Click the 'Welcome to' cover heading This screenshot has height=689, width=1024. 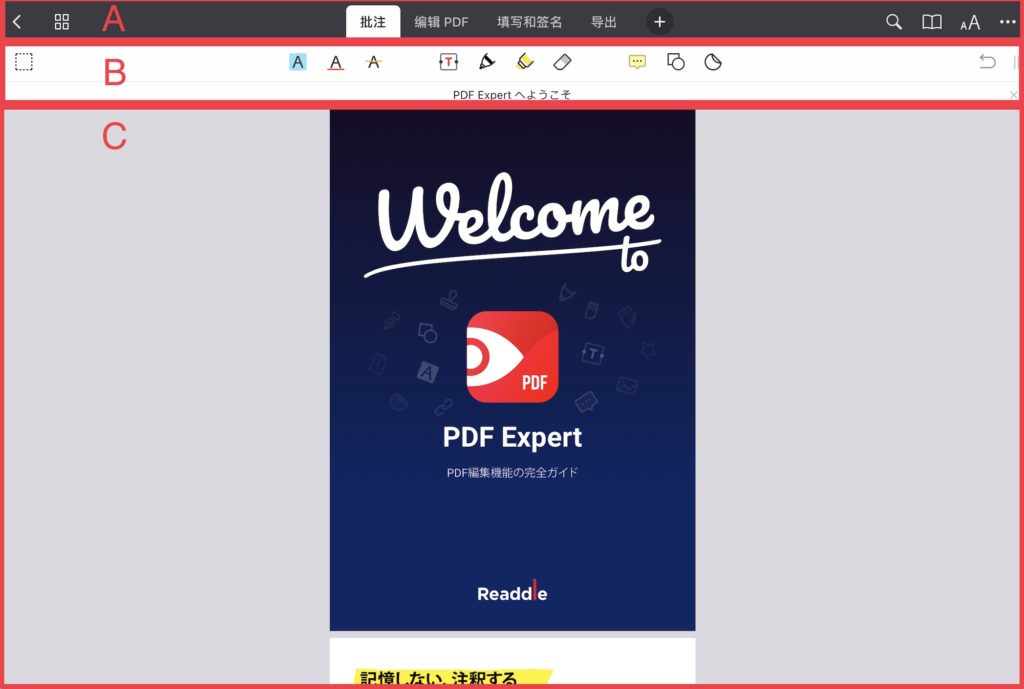pyautogui.click(x=513, y=224)
